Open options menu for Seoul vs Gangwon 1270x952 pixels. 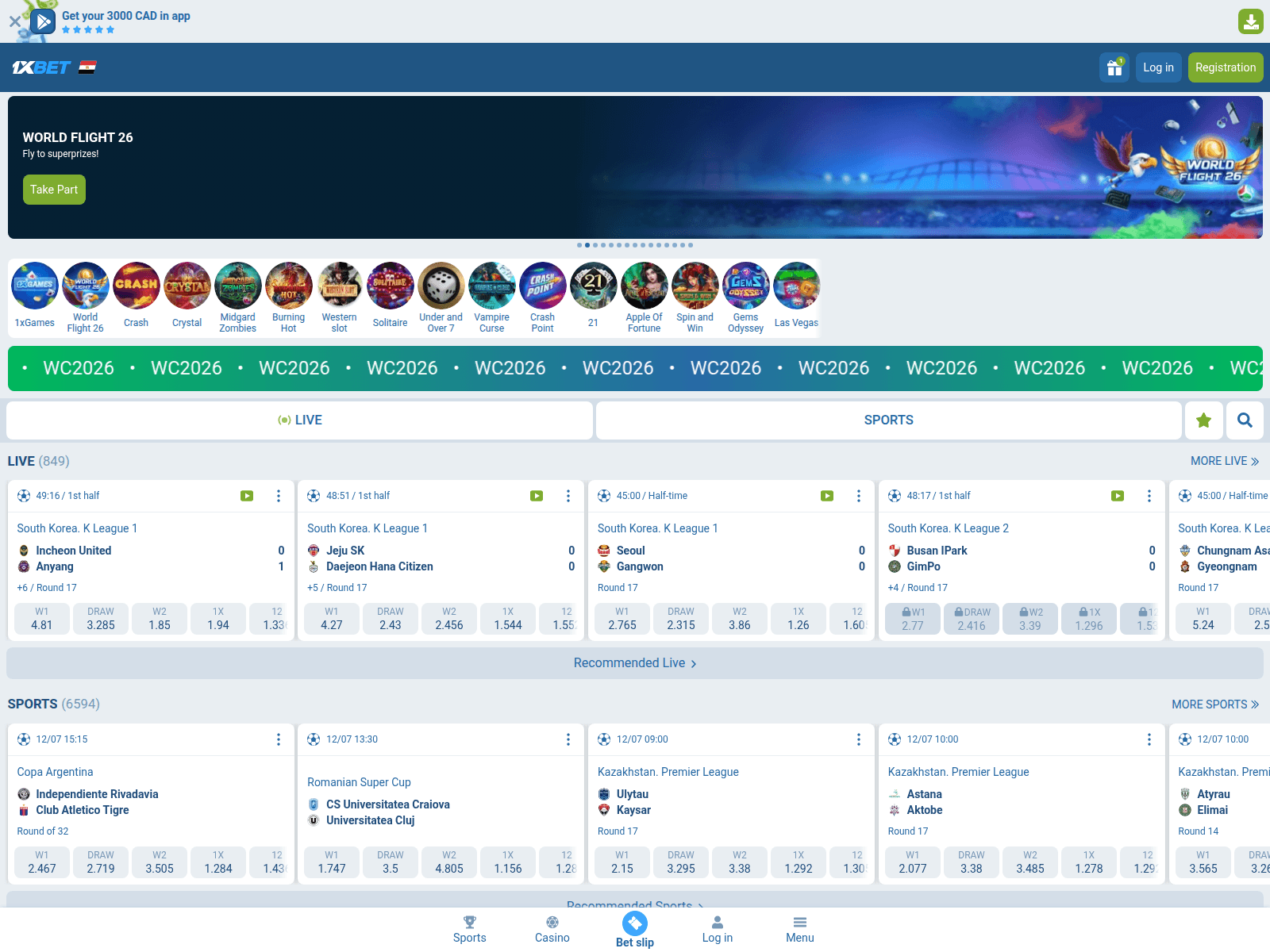coord(859,496)
